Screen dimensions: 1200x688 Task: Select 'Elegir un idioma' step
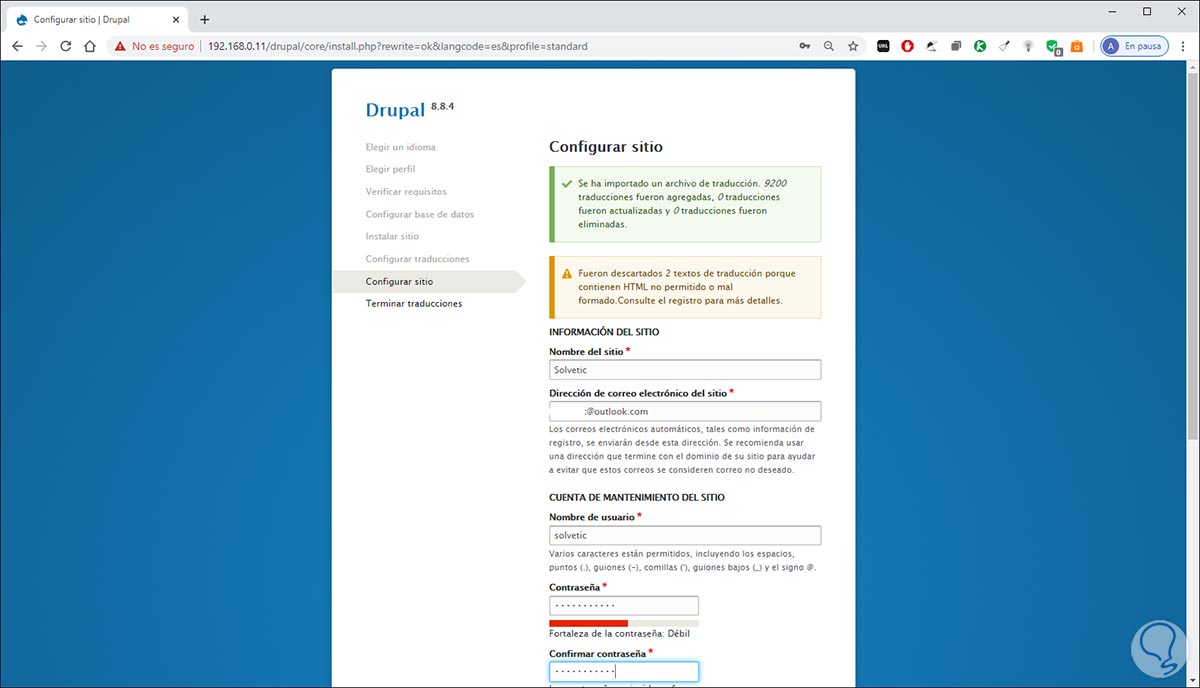tap(401, 147)
